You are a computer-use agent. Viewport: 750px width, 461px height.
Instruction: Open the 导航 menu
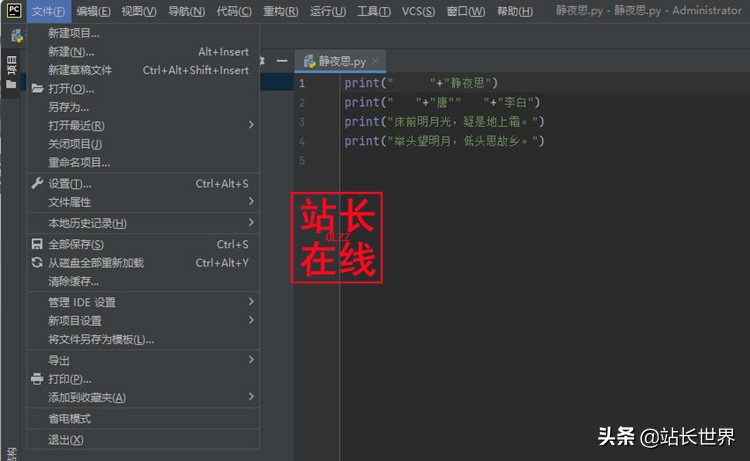click(x=187, y=11)
